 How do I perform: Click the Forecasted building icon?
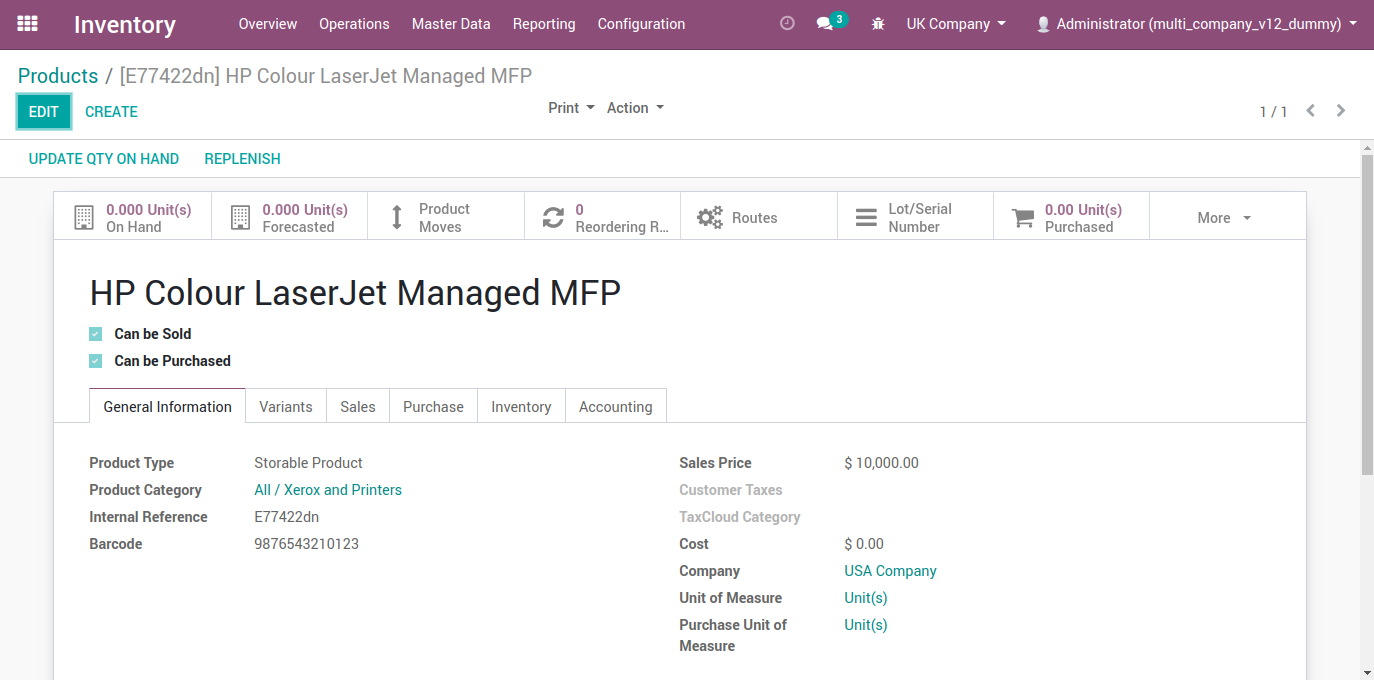pyautogui.click(x=240, y=218)
